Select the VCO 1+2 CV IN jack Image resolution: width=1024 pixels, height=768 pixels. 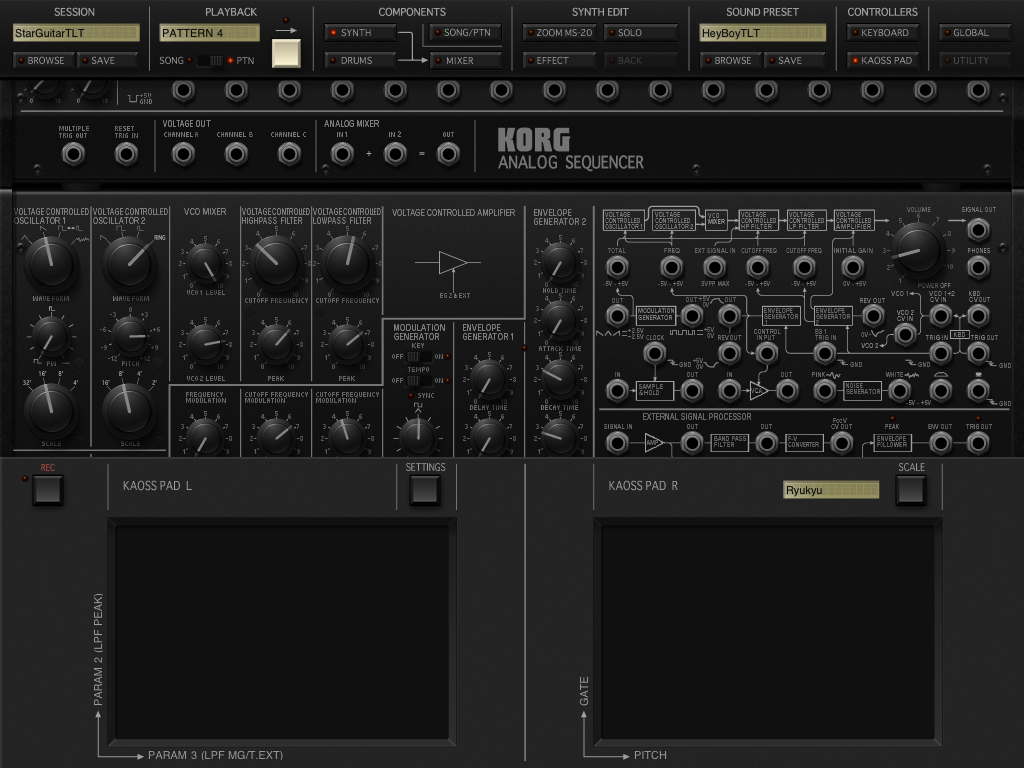click(x=940, y=316)
